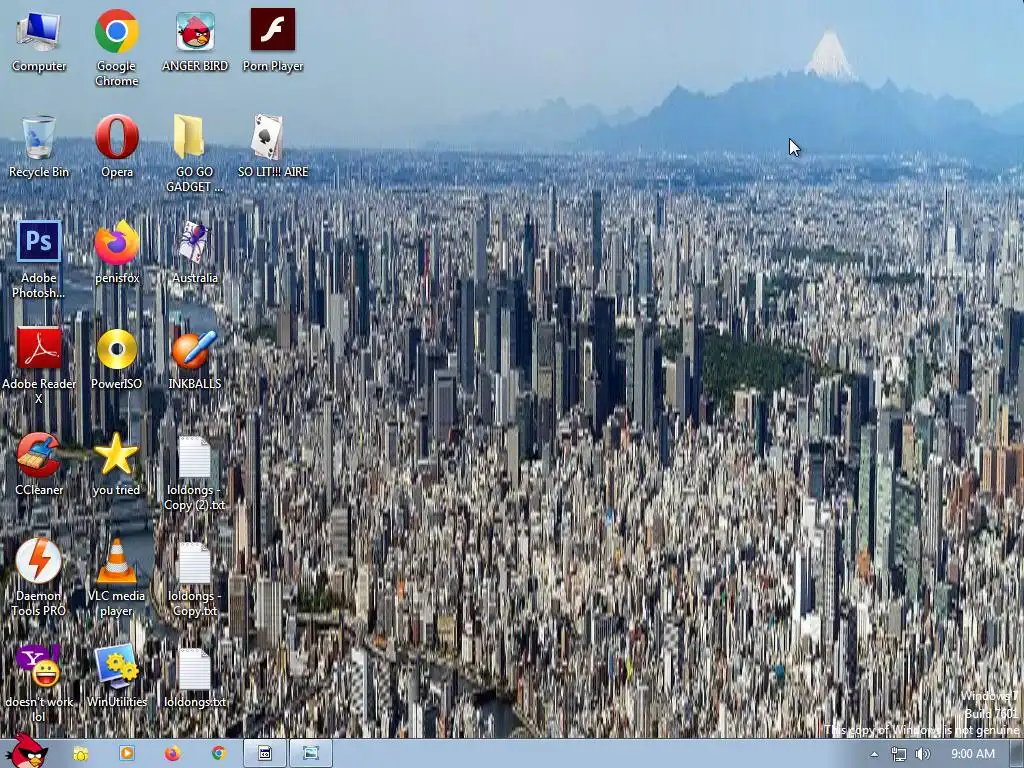Screen dimensions: 1024x768
Task: Select the file loldongs - Copy.txt
Action: pos(195,577)
